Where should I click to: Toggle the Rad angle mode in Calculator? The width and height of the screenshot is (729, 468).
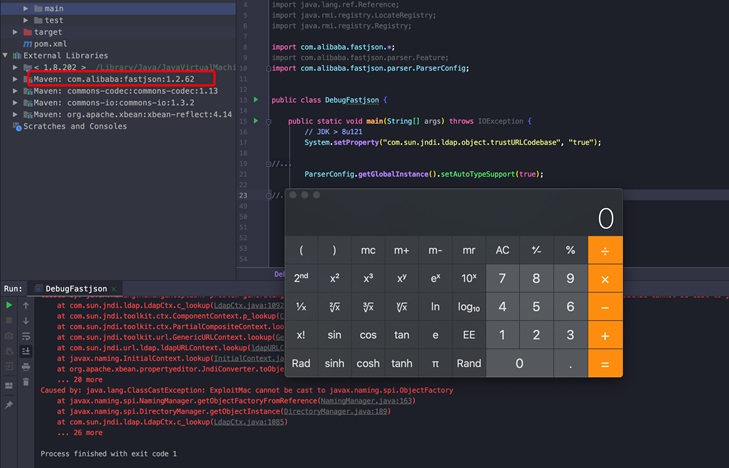click(301, 363)
